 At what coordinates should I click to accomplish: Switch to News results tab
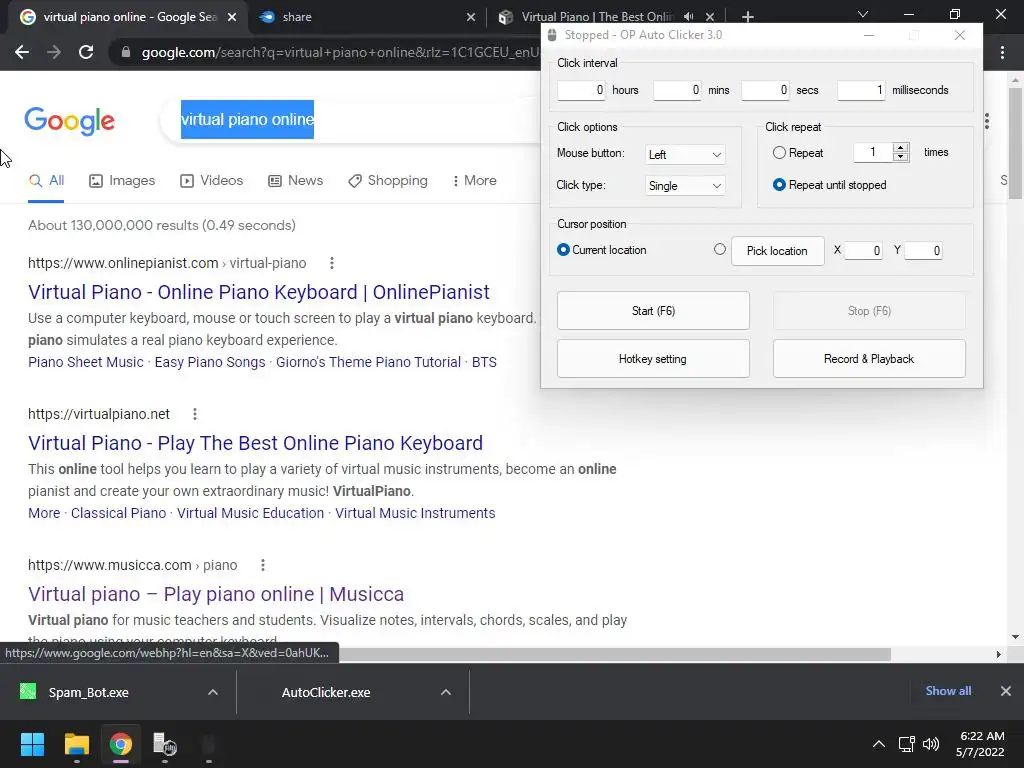[295, 181]
